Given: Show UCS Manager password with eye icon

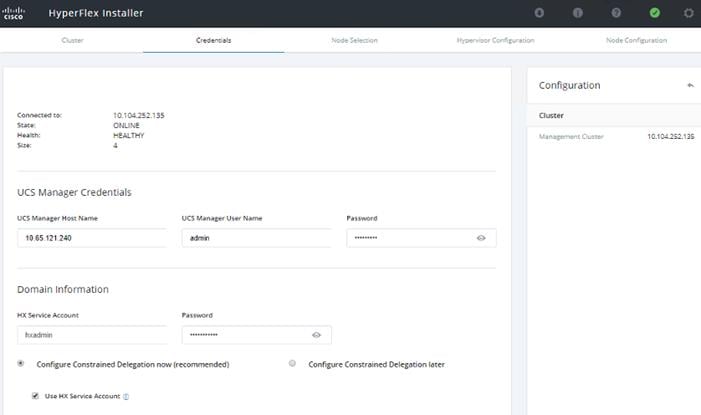Looking at the screenshot, I should click(x=481, y=238).
